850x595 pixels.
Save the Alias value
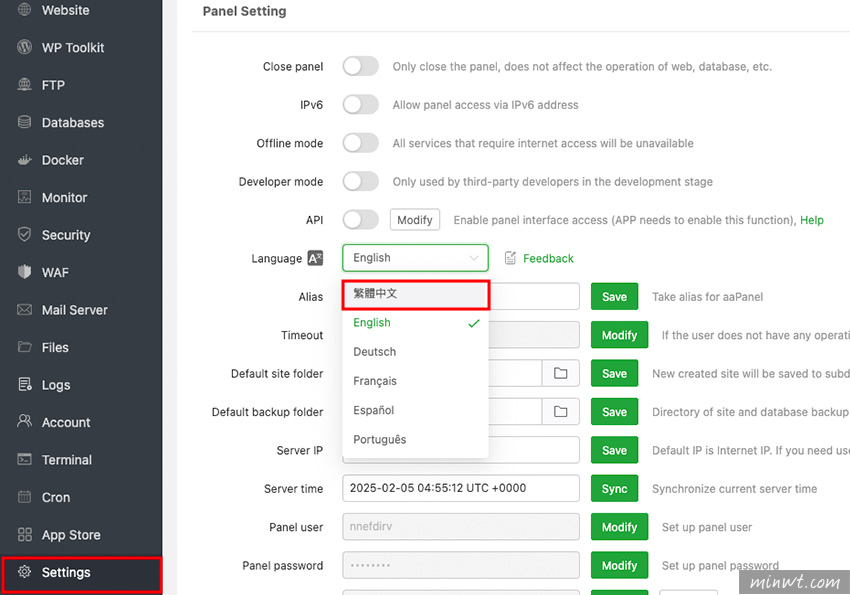tap(614, 296)
